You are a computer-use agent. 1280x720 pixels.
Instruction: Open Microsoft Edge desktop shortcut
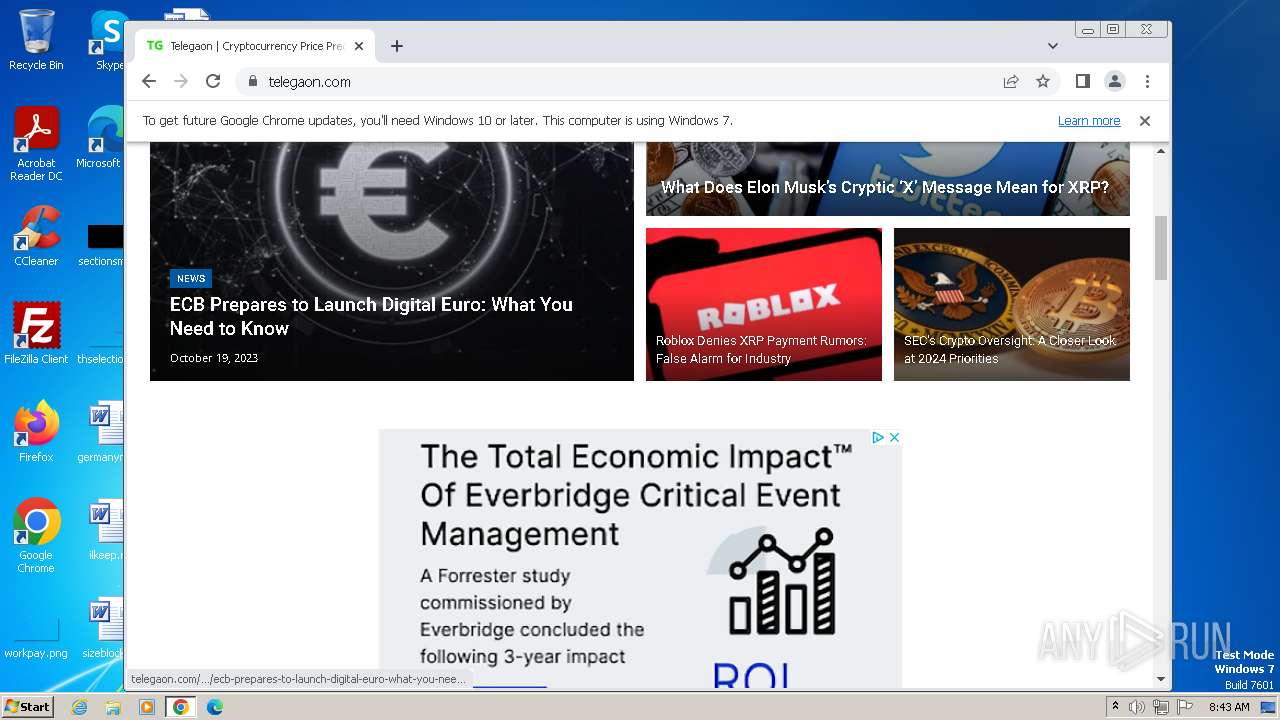(100, 138)
